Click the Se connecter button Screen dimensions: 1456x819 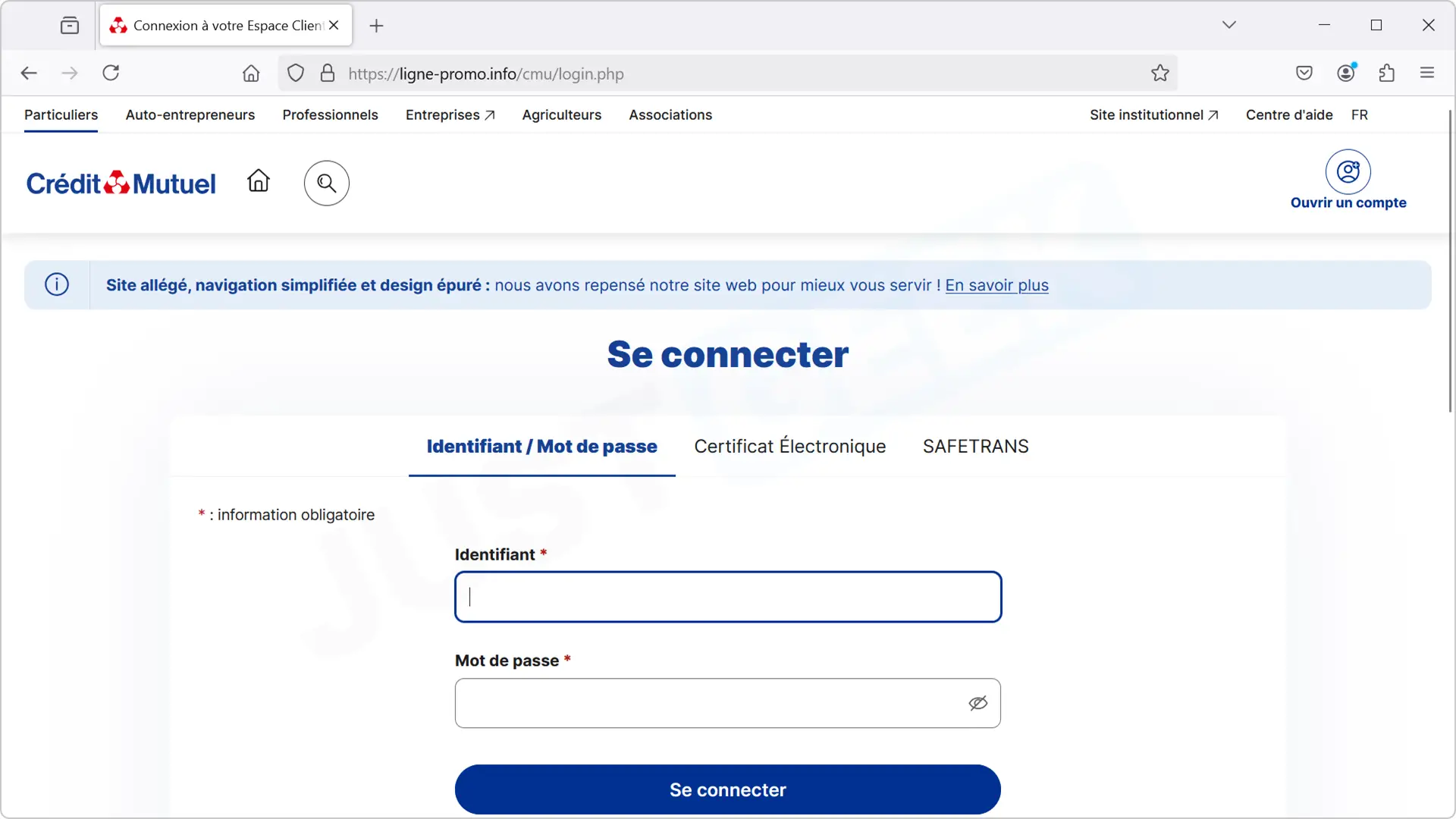point(728,789)
